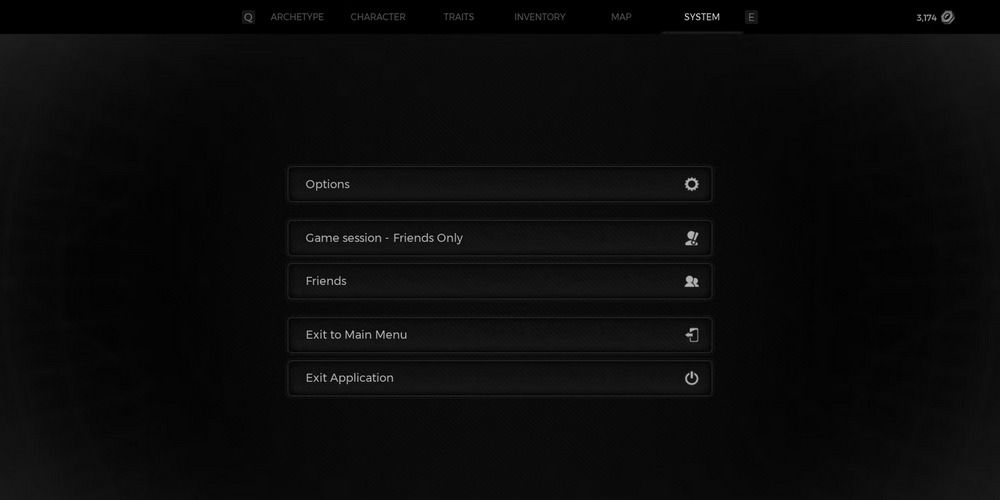Image resolution: width=1000 pixels, height=500 pixels.
Task: Go to the Traits tab
Action: [459, 17]
